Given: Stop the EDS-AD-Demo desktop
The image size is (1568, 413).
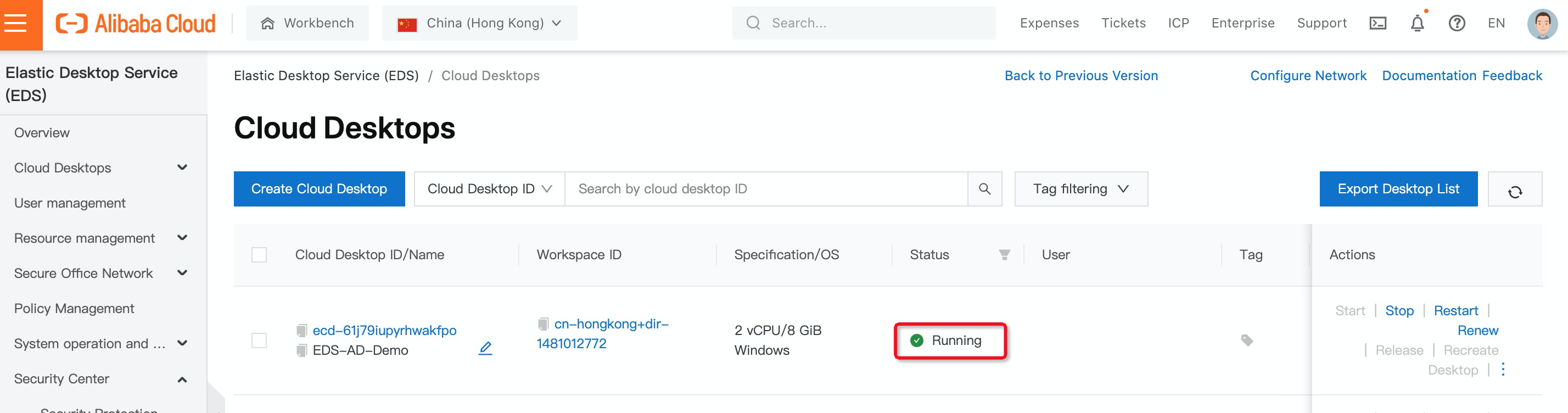Looking at the screenshot, I should tap(1399, 311).
